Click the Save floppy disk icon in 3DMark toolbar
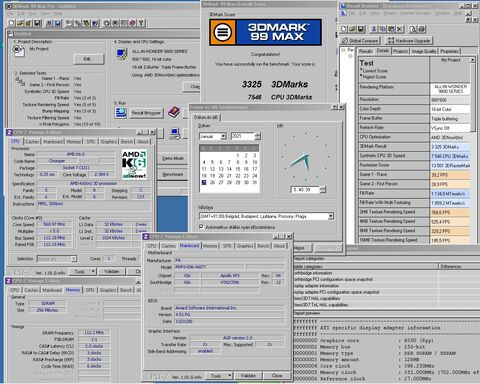The image size is (480, 384). pos(38,23)
